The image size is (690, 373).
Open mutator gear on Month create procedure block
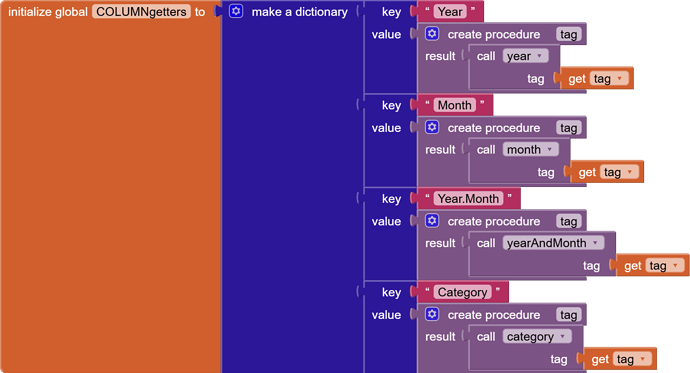432,128
